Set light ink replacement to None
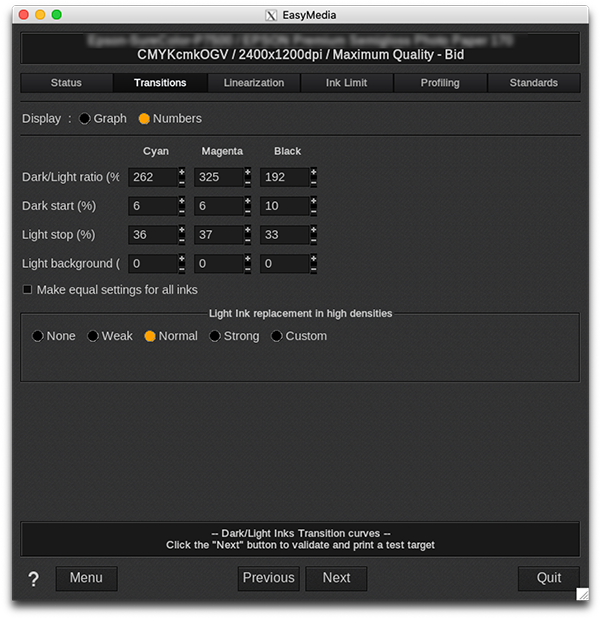 [38, 337]
